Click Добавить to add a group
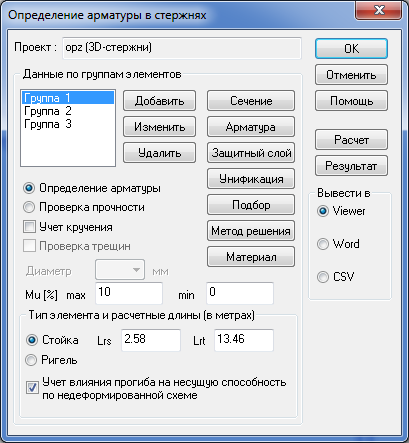 [x=159, y=101]
